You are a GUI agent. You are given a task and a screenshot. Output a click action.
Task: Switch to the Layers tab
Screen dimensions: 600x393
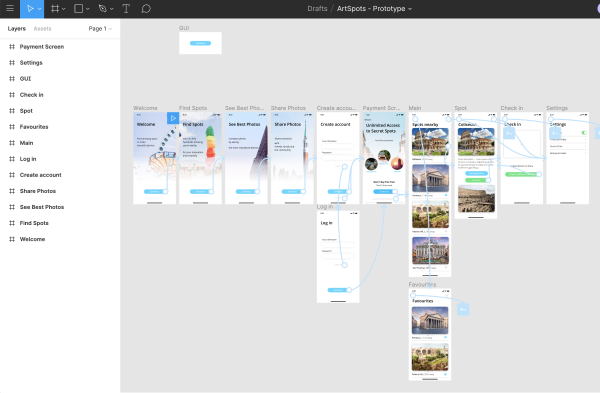17,29
